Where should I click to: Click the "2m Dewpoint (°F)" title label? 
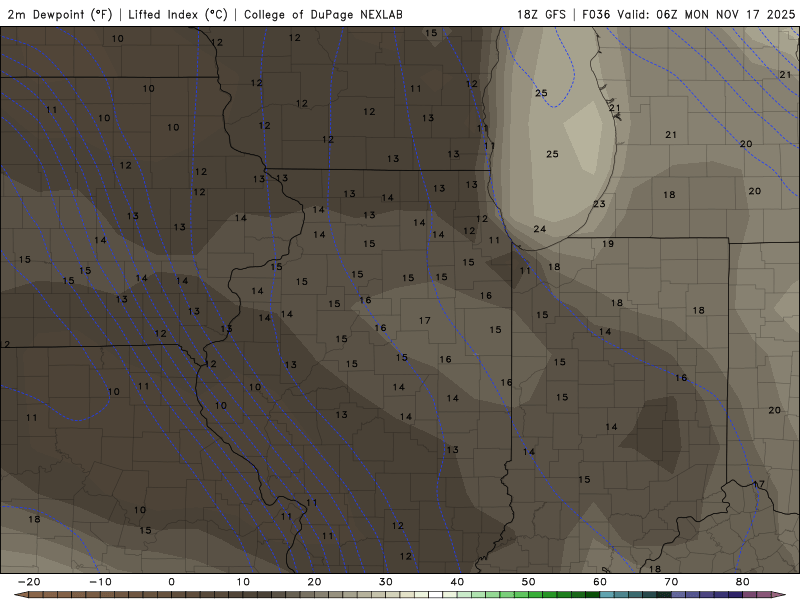click(x=60, y=14)
